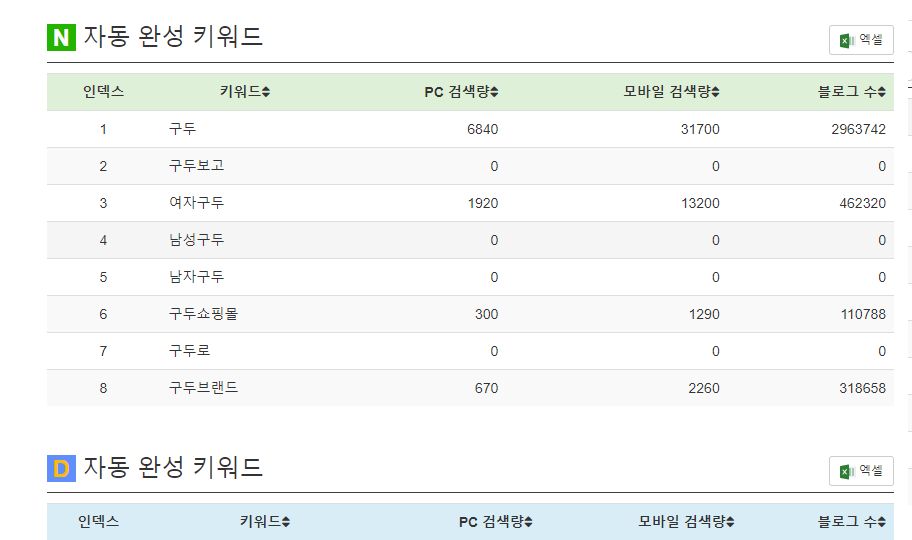Select keyword 구두 in row 1
912x540 pixels.
183,129
